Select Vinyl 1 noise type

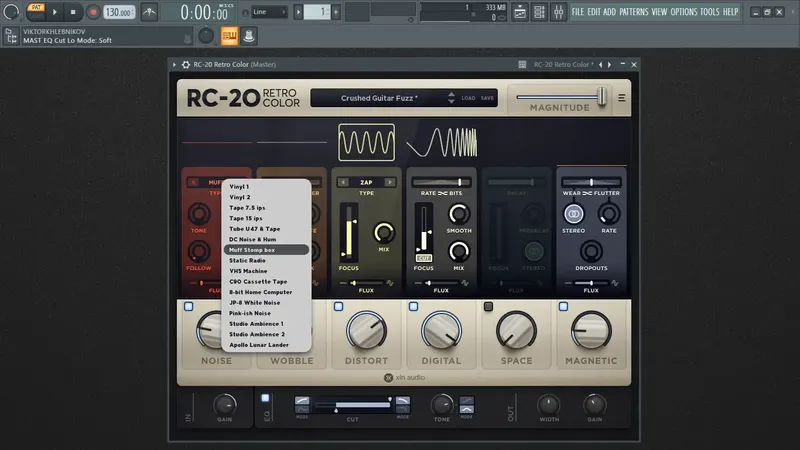point(266,187)
